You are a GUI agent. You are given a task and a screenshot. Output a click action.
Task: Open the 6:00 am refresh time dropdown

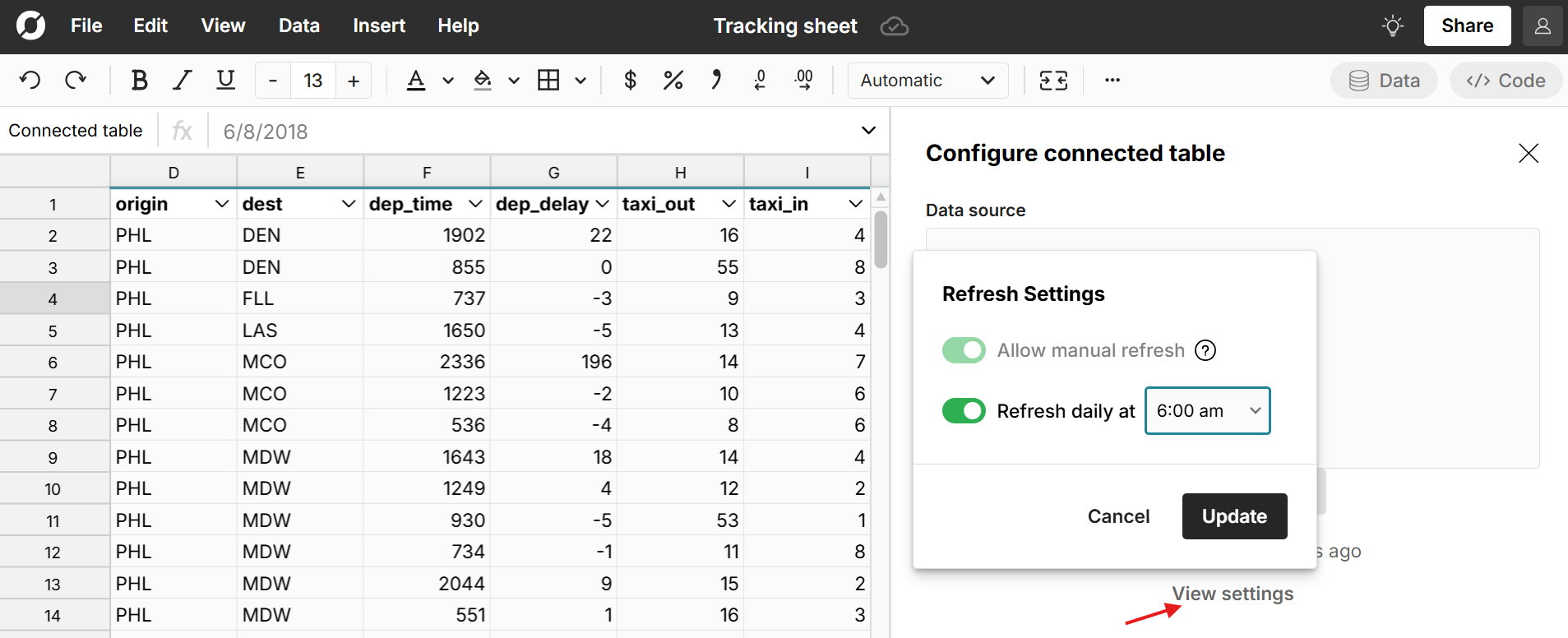[1207, 411]
